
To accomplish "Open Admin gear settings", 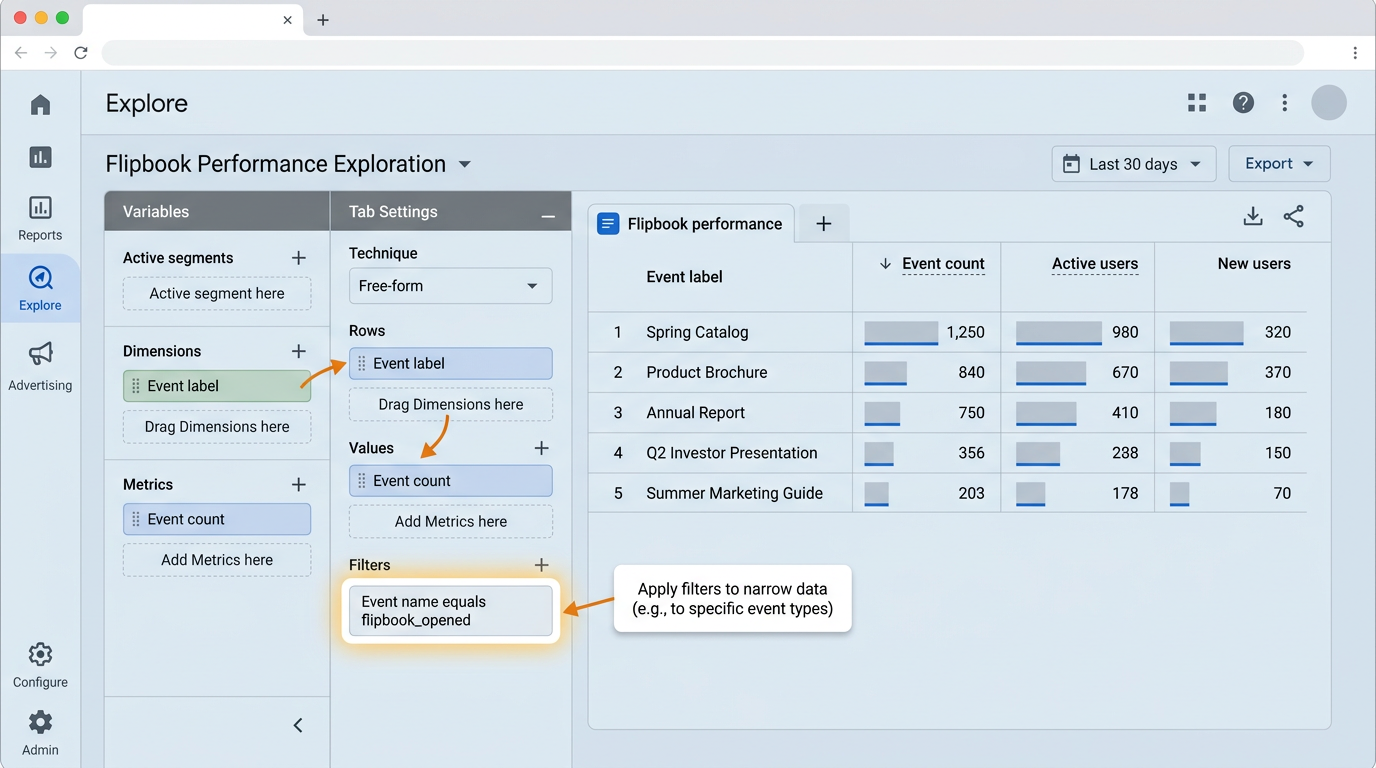I will [40, 732].
